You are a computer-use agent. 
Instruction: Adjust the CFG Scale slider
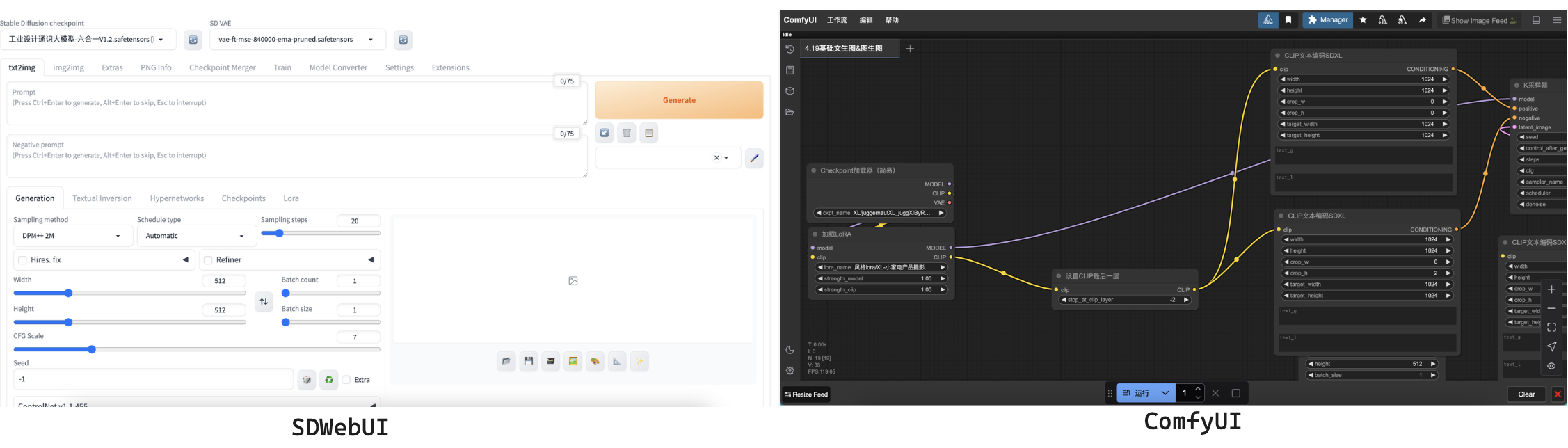(x=197, y=349)
